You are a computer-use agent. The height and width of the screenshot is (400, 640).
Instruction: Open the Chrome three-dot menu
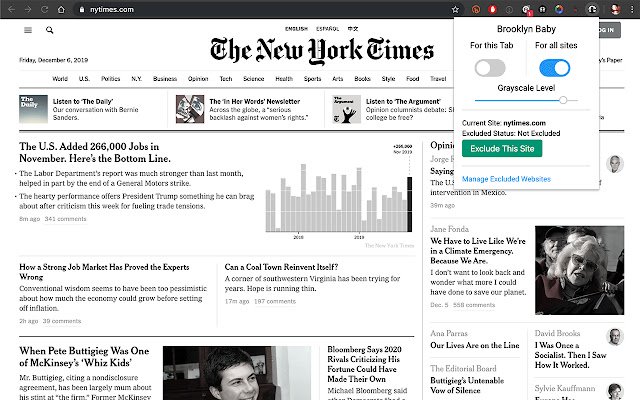click(x=632, y=9)
